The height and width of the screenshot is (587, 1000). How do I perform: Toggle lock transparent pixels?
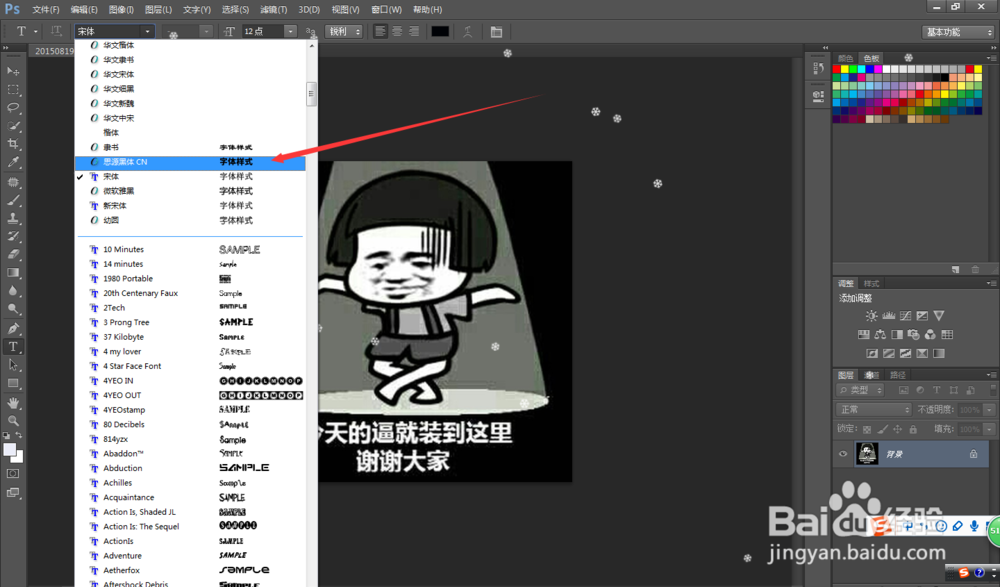[x=867, y=429]
